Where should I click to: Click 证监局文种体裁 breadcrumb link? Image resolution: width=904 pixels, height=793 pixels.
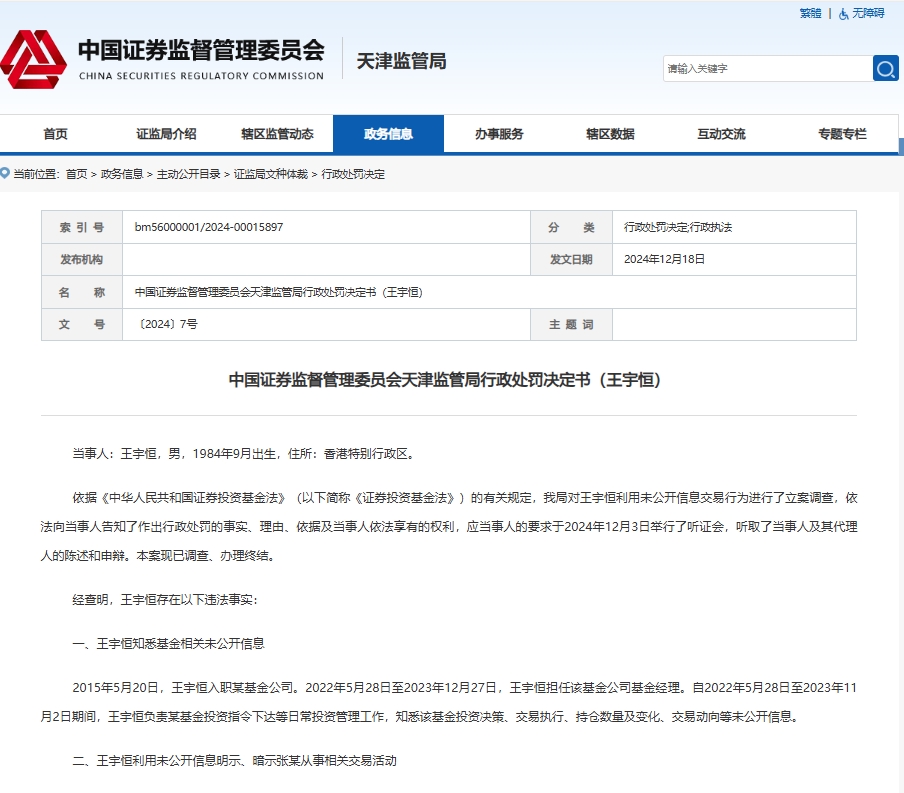tap(273, 174)
